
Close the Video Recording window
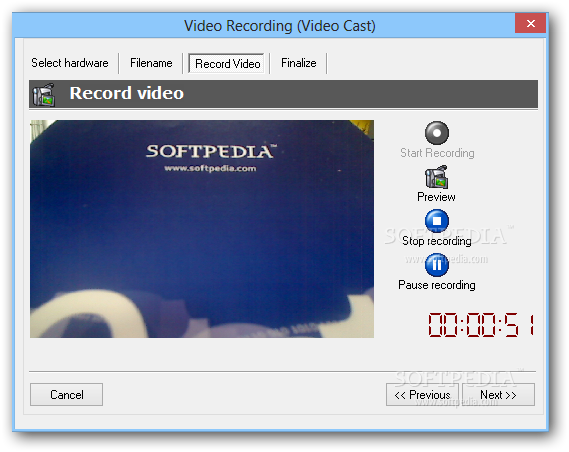pyautogui.click(x=531, y=24)
